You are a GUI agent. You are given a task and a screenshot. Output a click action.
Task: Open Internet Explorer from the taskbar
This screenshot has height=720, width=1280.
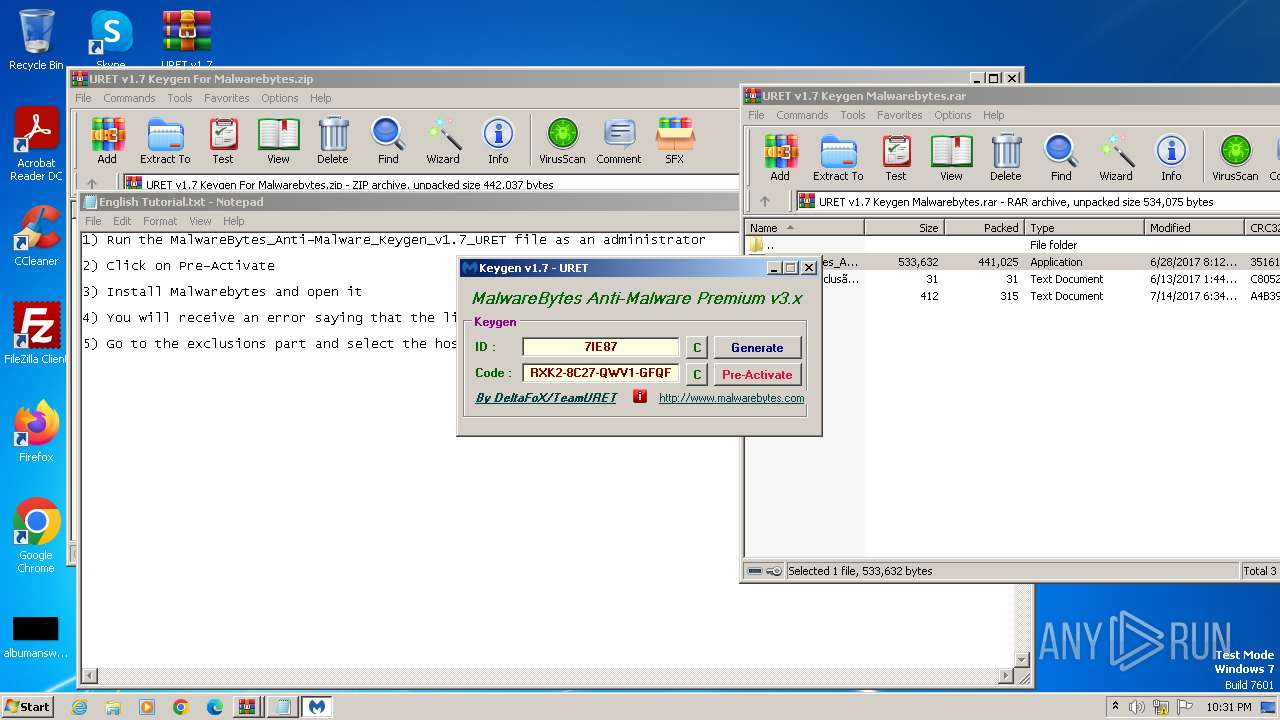tap(79, 707)
